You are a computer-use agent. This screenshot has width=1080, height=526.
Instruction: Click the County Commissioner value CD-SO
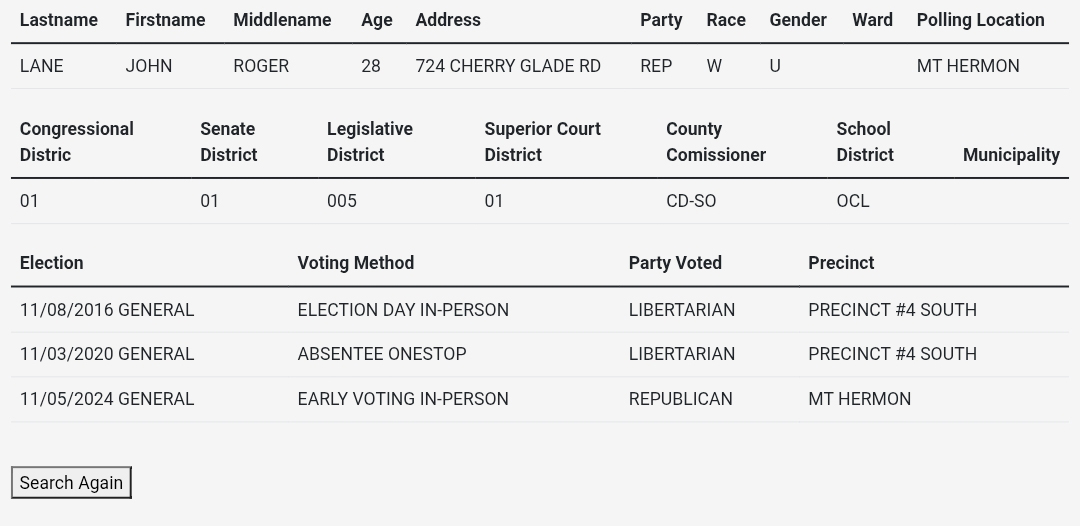(691, 201)
